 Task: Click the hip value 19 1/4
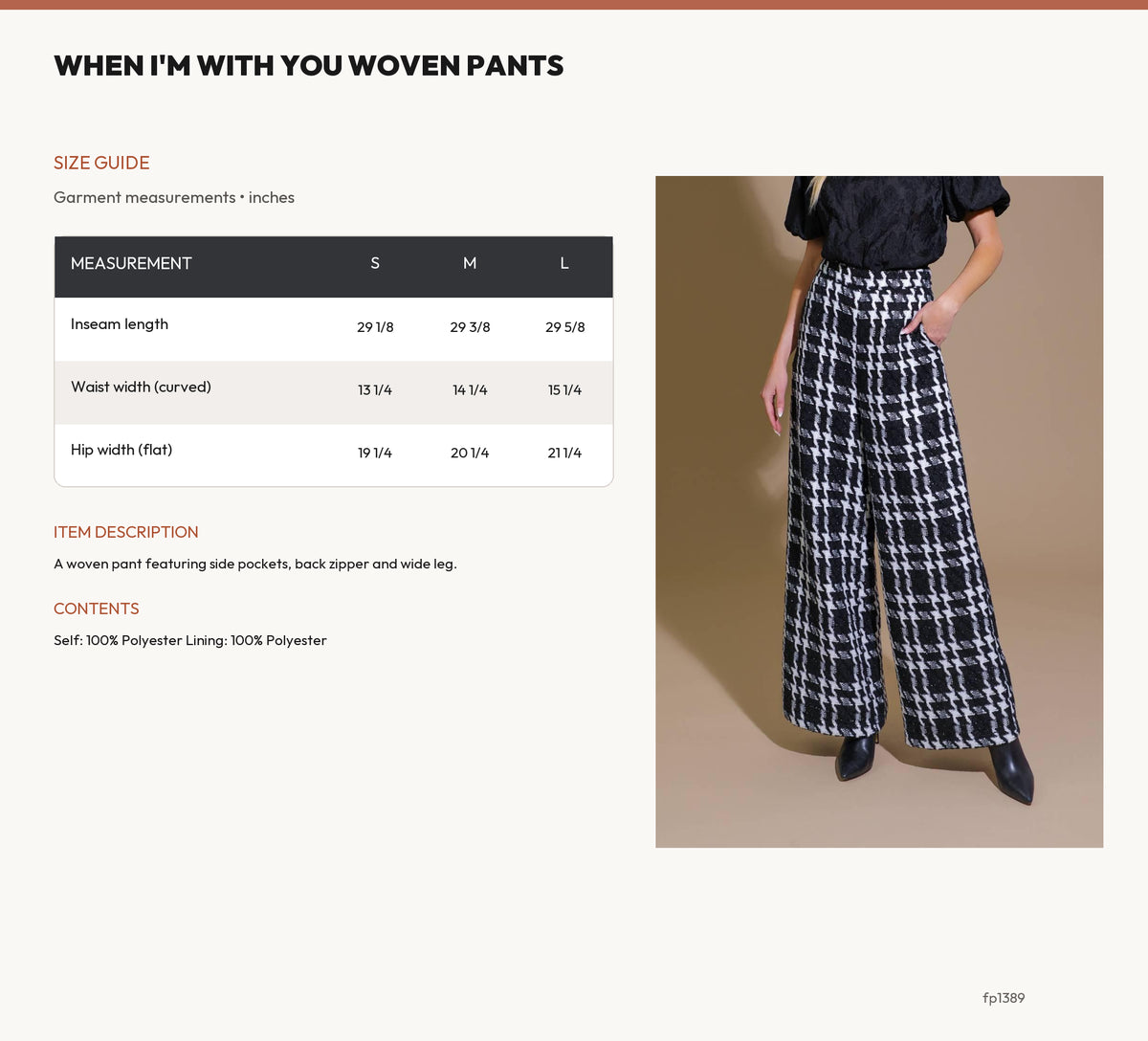click(375, 454)
